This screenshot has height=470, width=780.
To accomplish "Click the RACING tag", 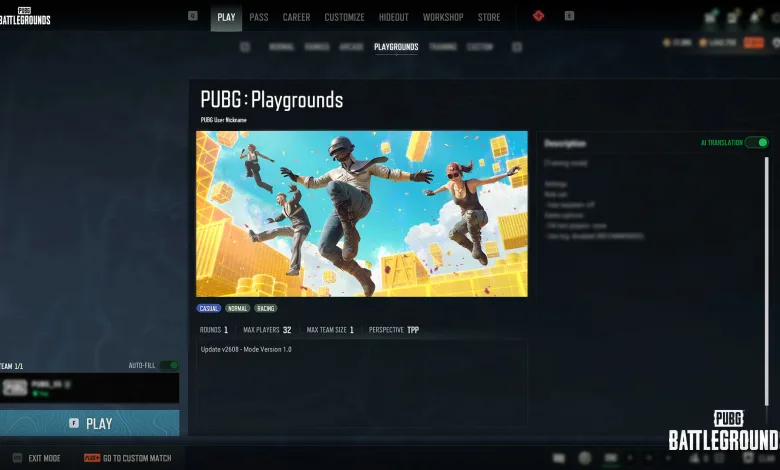I will (266, 308).
